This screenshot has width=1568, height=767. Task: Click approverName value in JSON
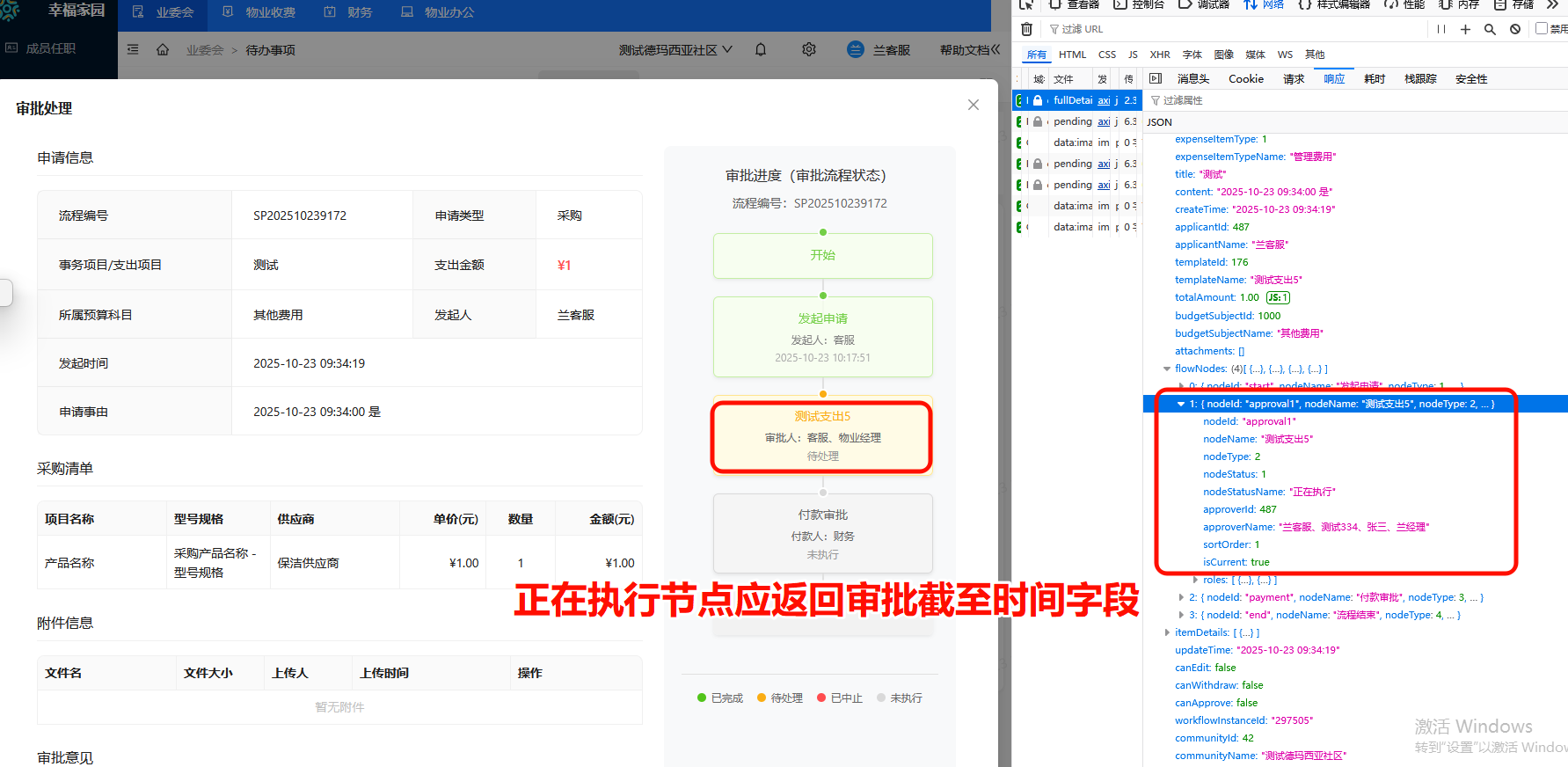pos(1353,527)
